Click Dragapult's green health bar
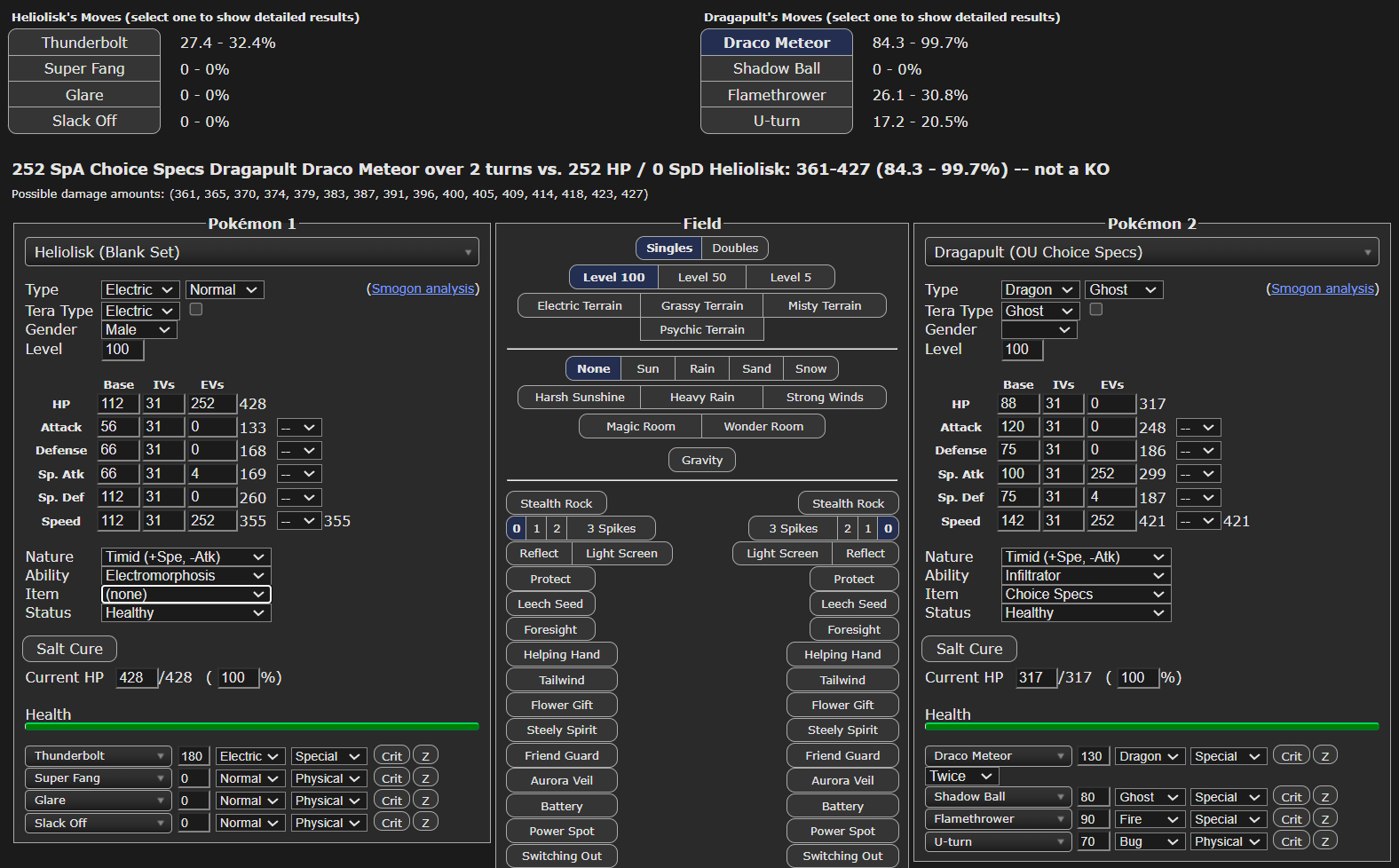Screen dimensions: 1399x868 click(x=1151, y=726)
